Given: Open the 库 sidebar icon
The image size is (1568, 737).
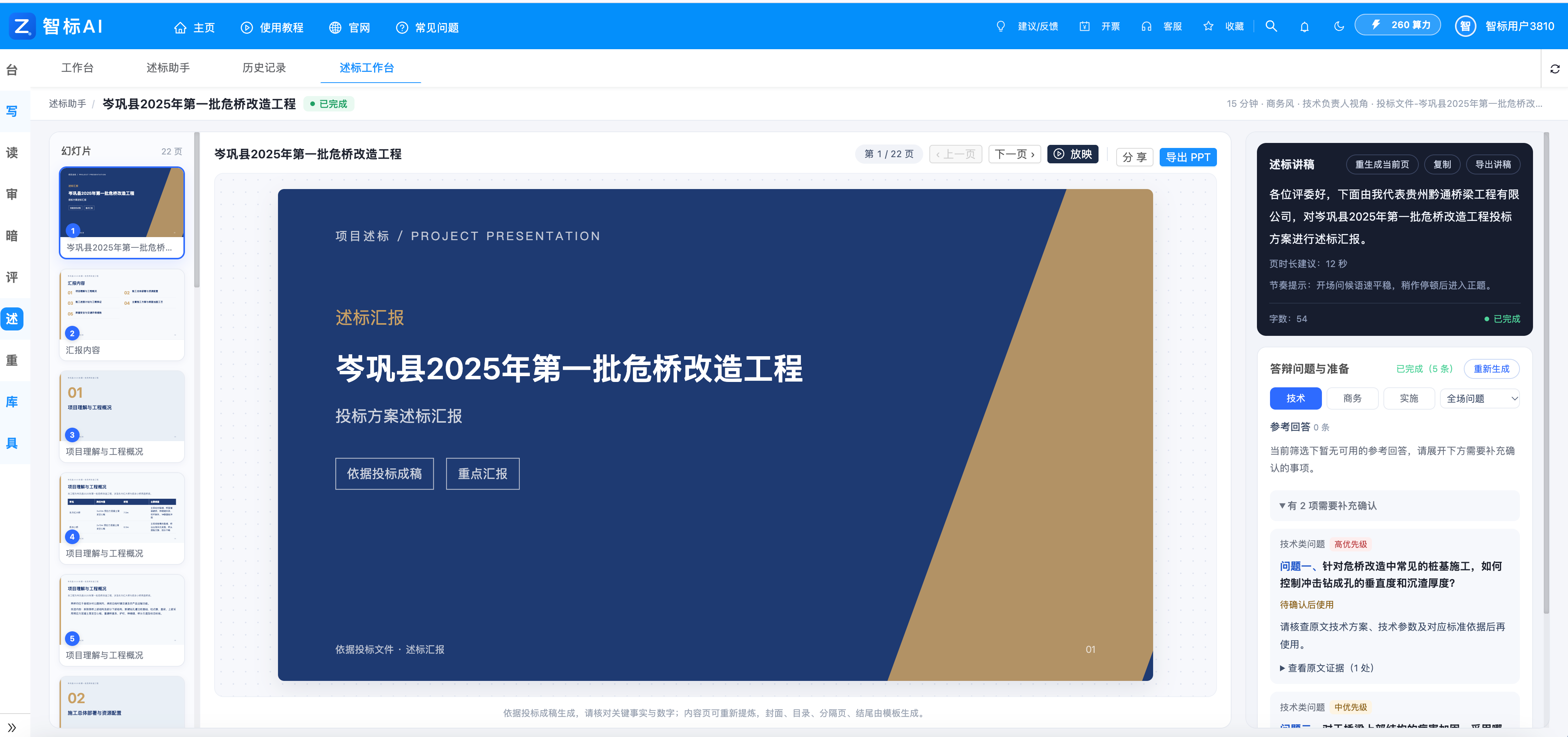Looking at the screenshot, I should 12,402.
